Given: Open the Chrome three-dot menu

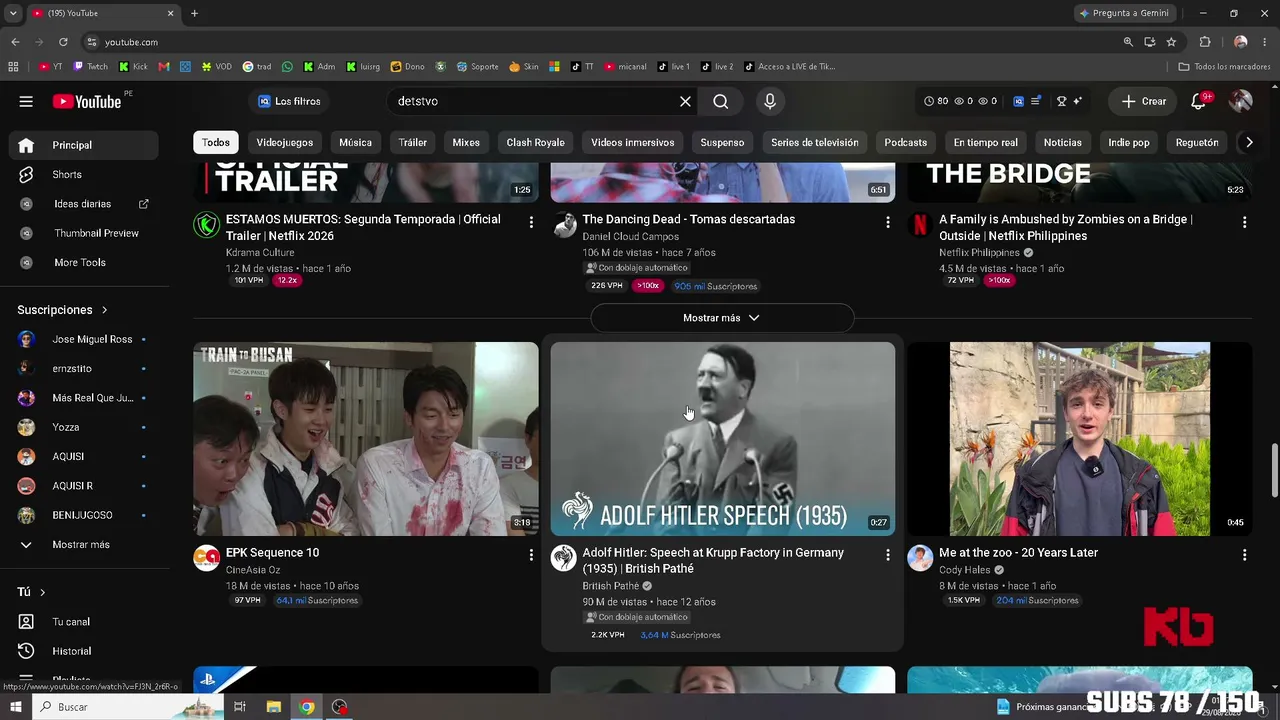Looking at the screenshot, I should pyautogui.click(x=1265, y=42).
